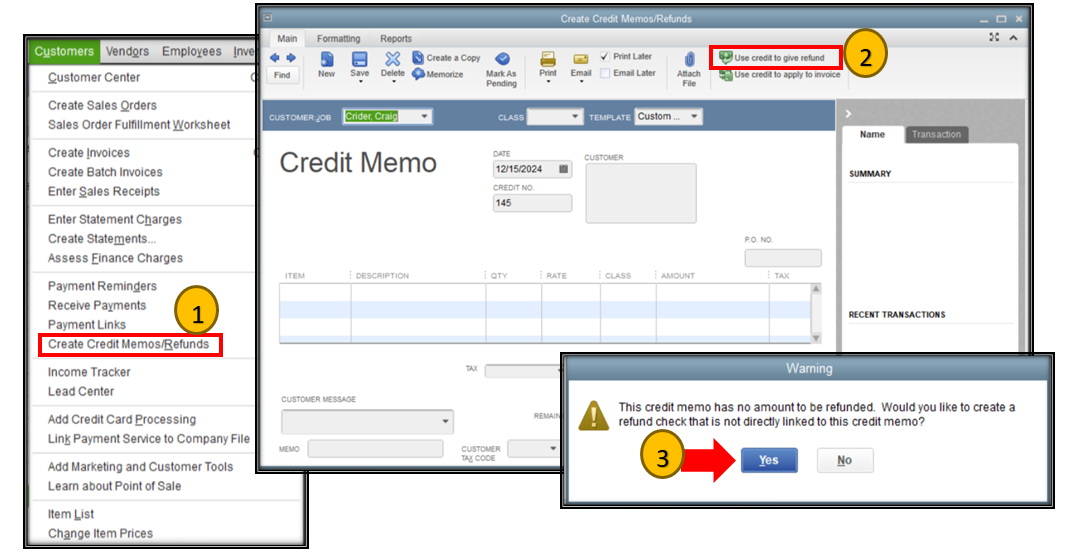The width and height of the screenshot is (1069, 556).
Task: Switch to the Reports tab
Action: [x=396, y=39]
